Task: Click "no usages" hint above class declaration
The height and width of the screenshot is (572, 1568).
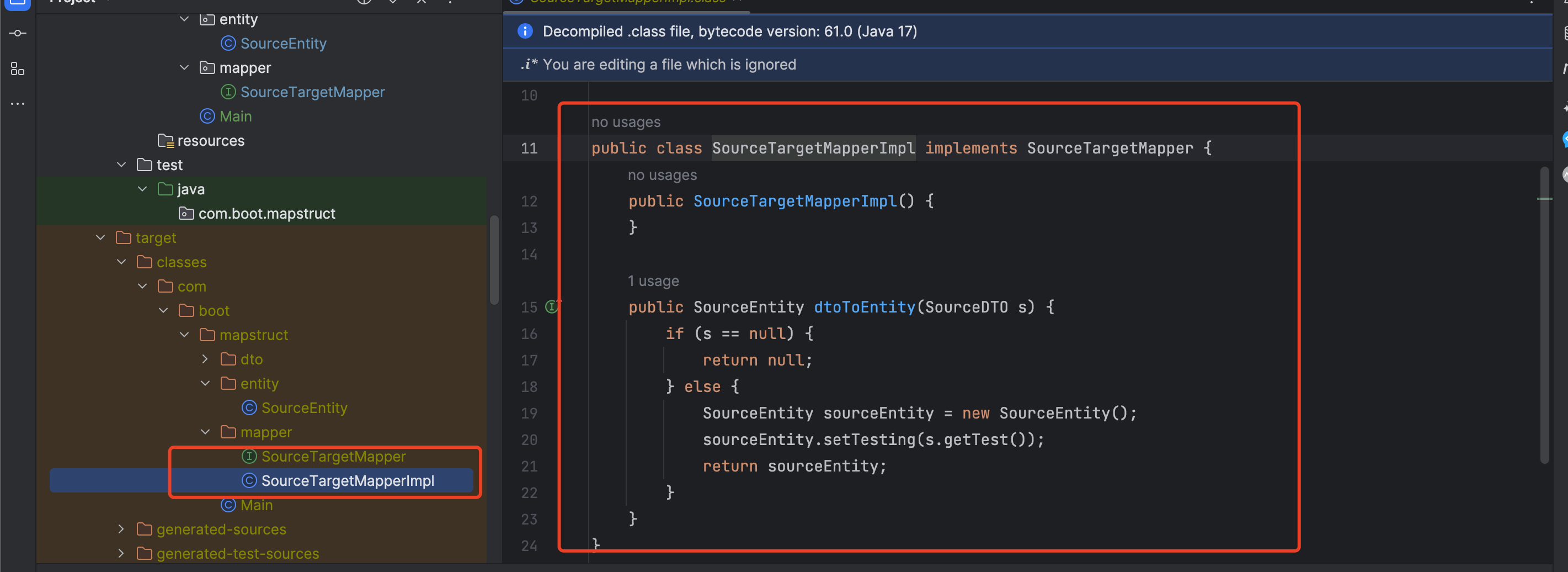Action: pyautogui.click(x=626, y=122)
